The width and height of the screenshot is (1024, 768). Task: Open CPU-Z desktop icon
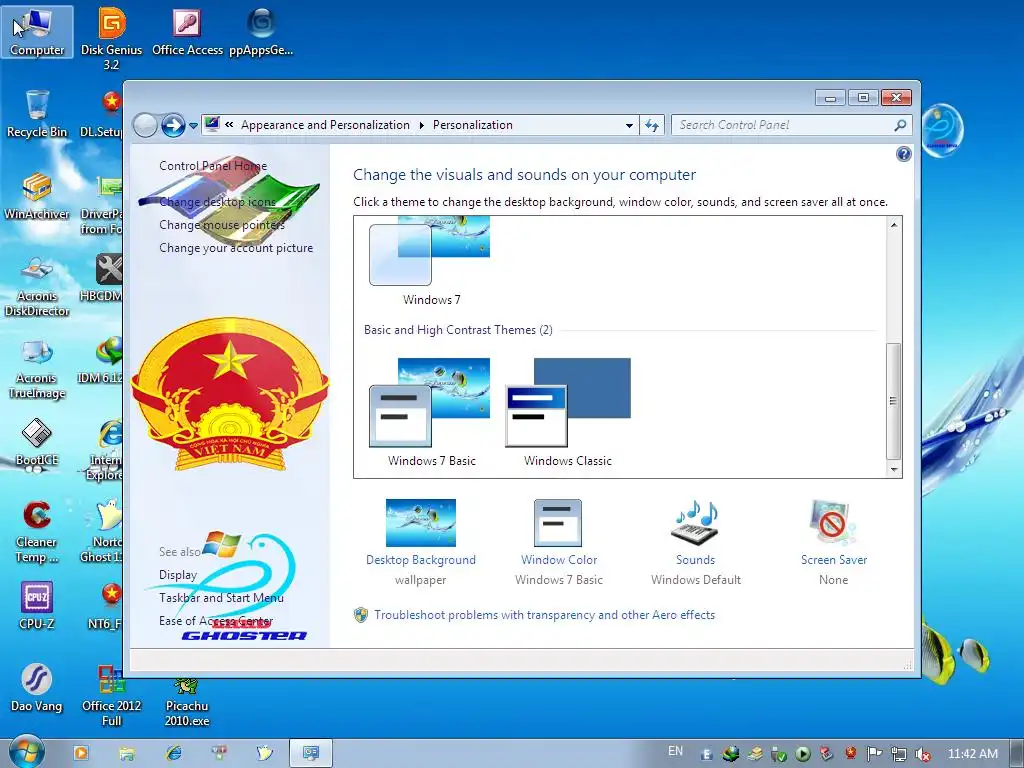(x=37, y=606)
